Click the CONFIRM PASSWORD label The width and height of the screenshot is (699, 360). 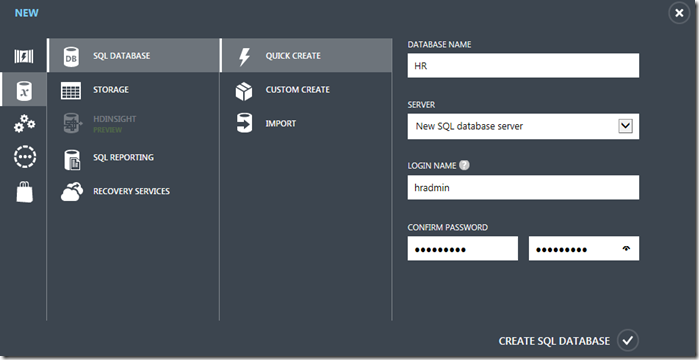point(448,227)
